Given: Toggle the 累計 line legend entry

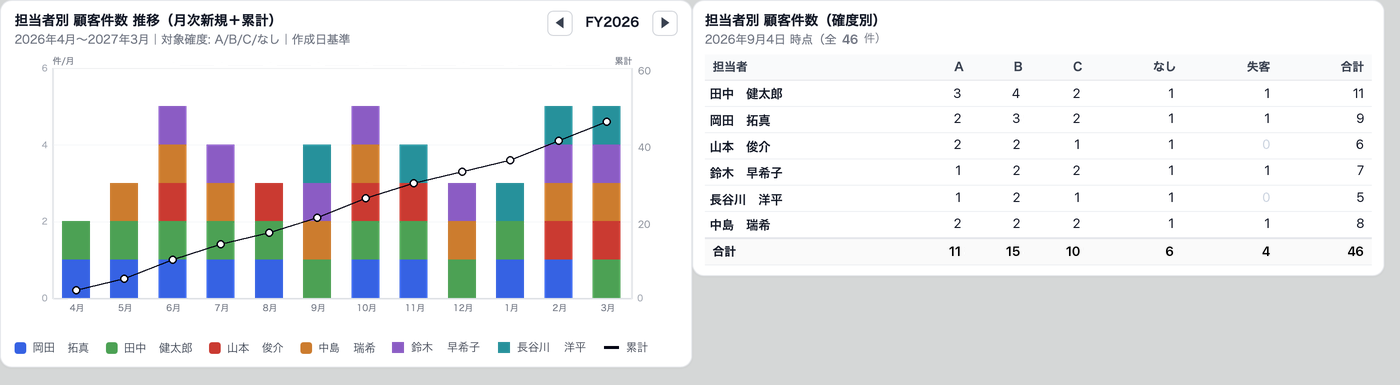Looking at the screenshot, I should (626, 348).
